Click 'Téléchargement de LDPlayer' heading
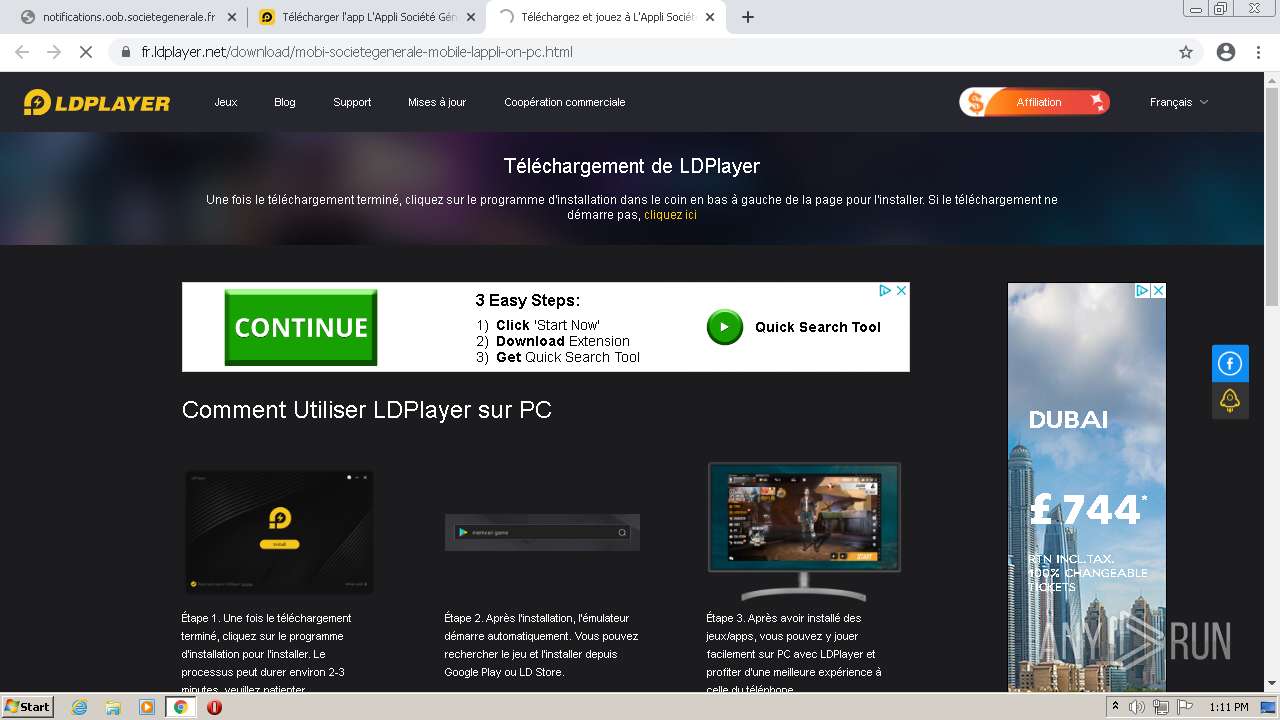 tap(632, 166)
